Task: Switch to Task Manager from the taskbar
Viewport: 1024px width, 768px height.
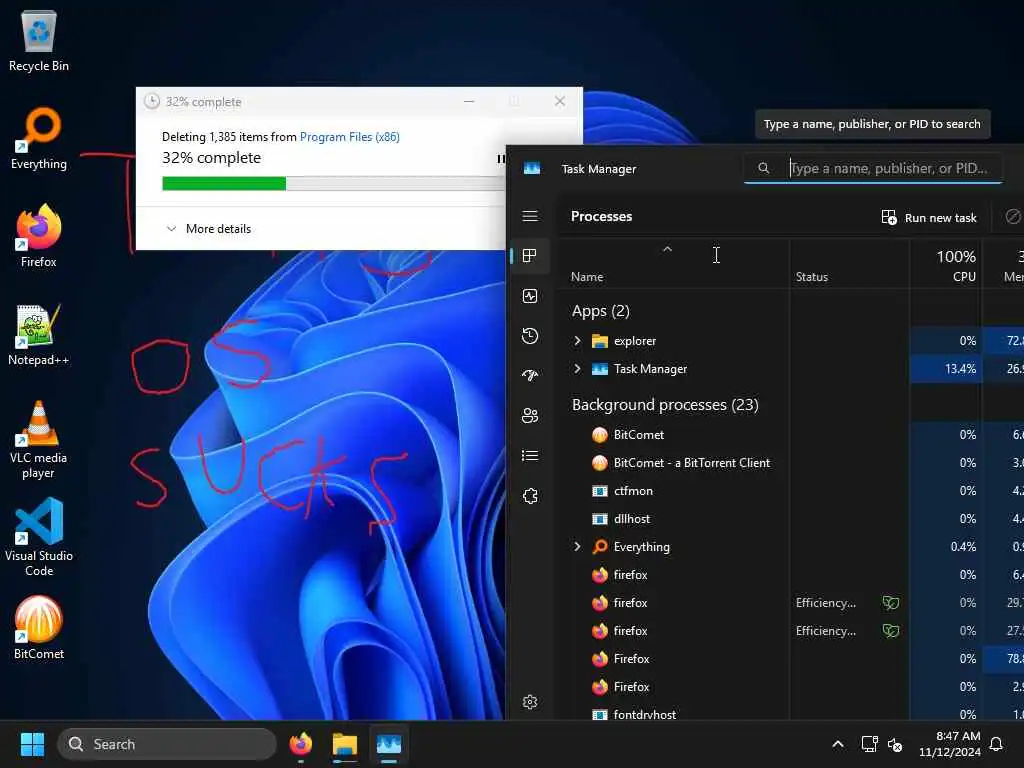Action: point(389,744)
